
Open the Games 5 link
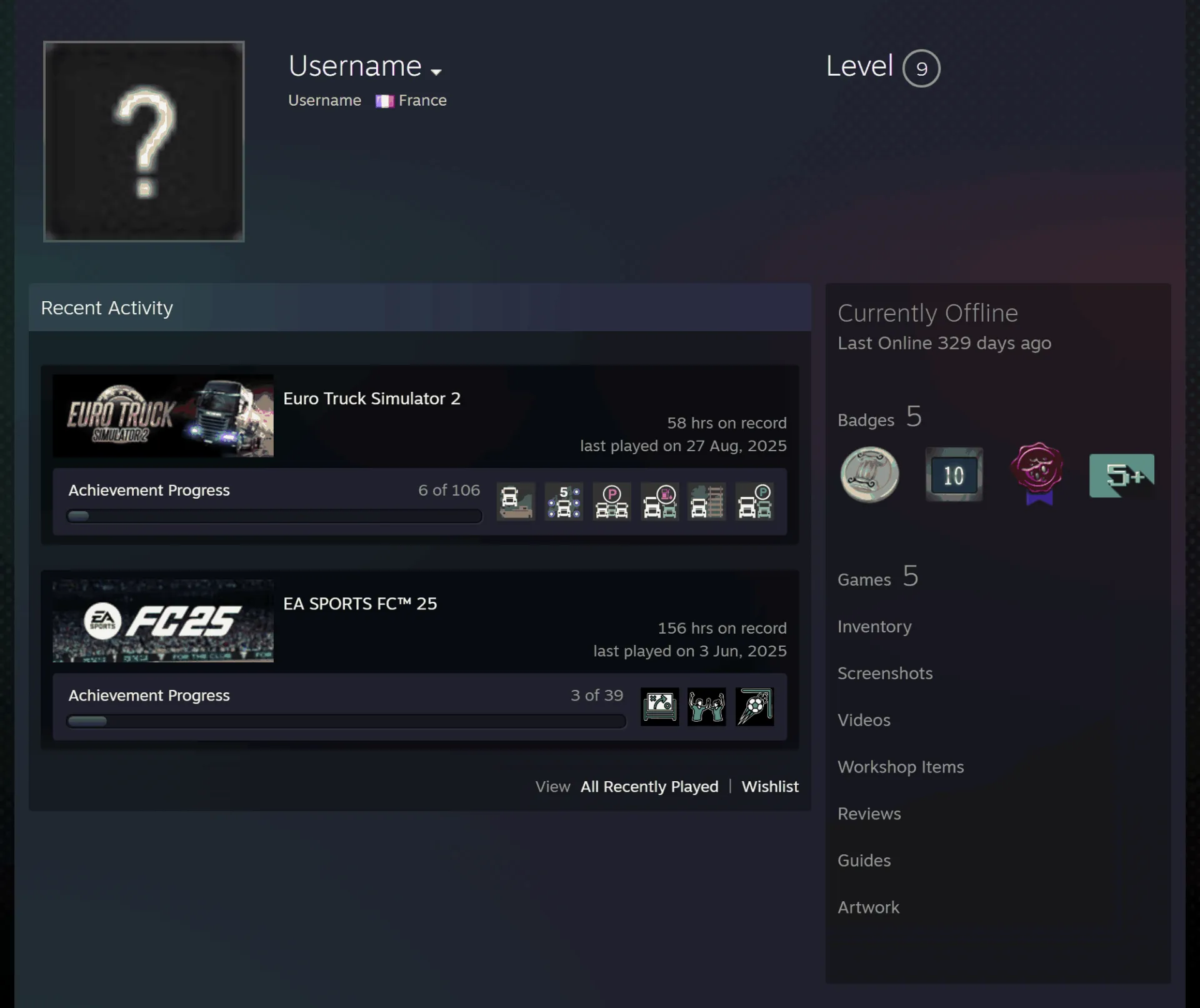pyautogui.click(x=878, y=577)
